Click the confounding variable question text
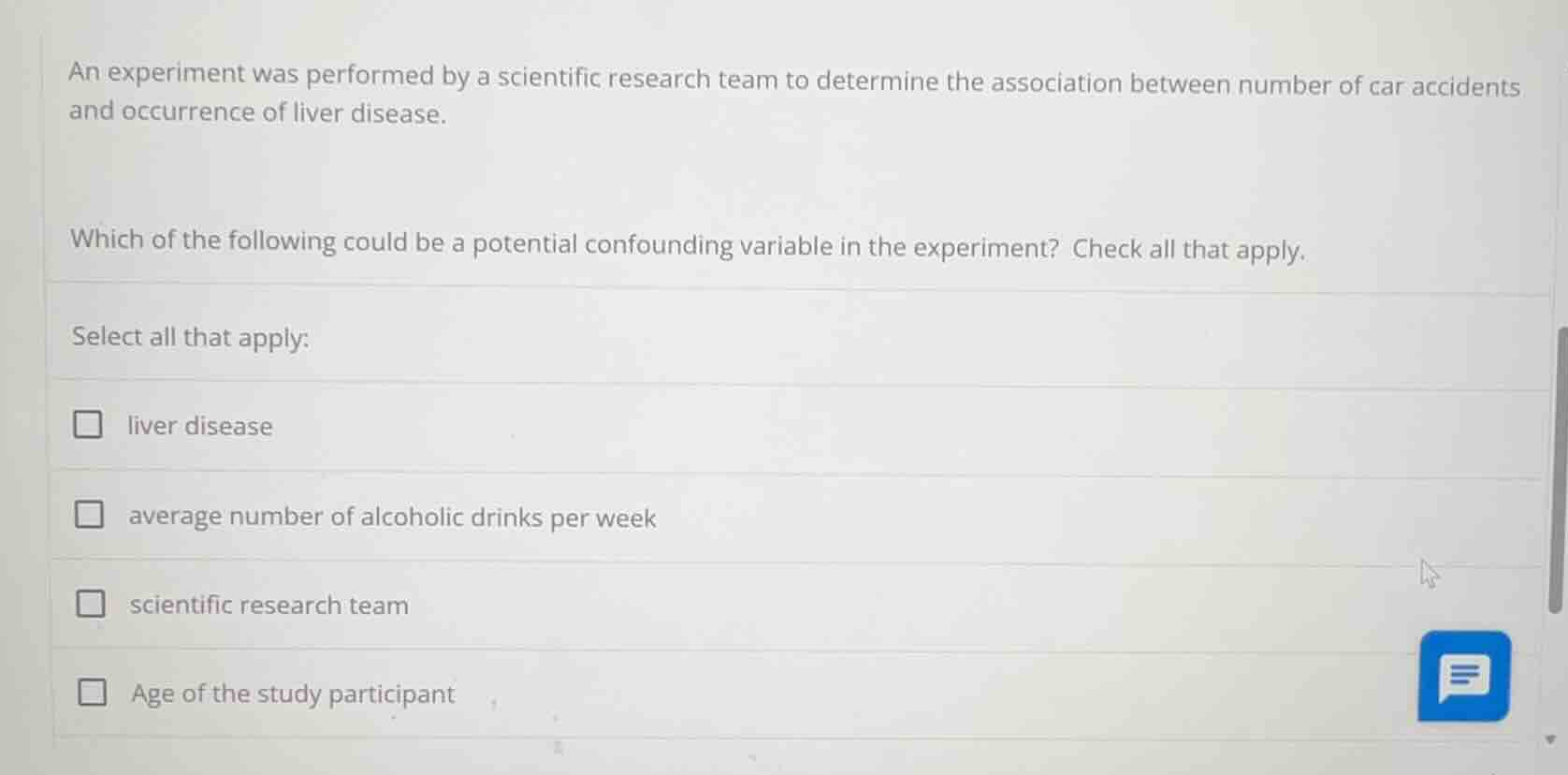1568x775 pixels. 688,245
